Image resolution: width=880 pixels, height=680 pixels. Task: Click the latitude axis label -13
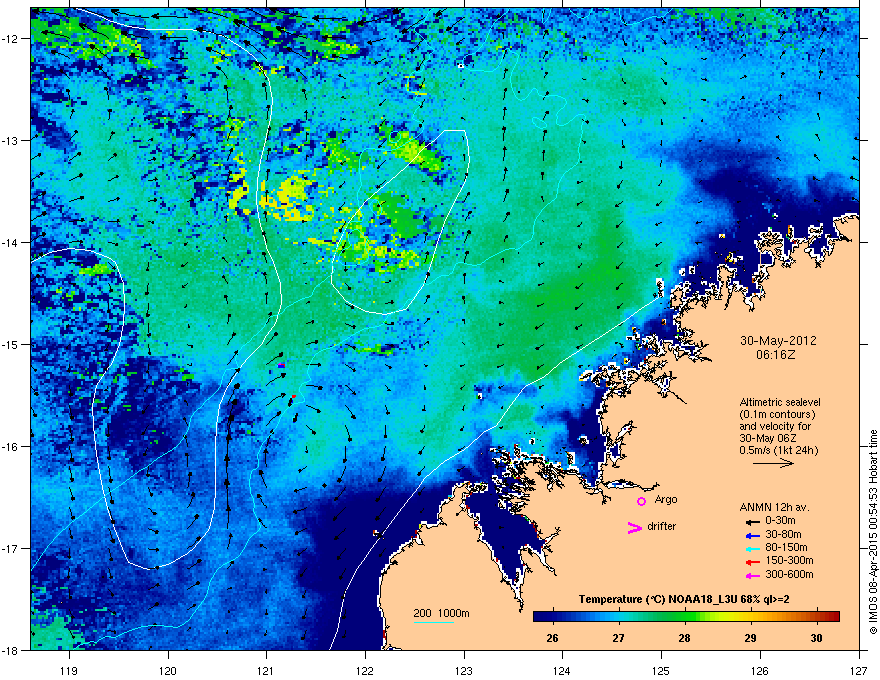tap(11, 140)
